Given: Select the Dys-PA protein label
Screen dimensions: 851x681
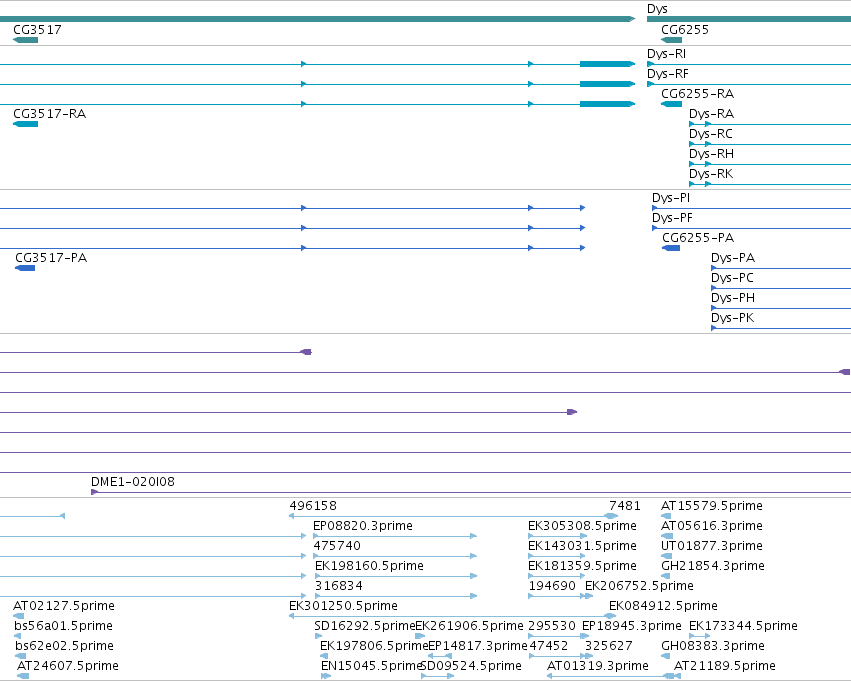Looking at the screenshot, I should [733, 258].
